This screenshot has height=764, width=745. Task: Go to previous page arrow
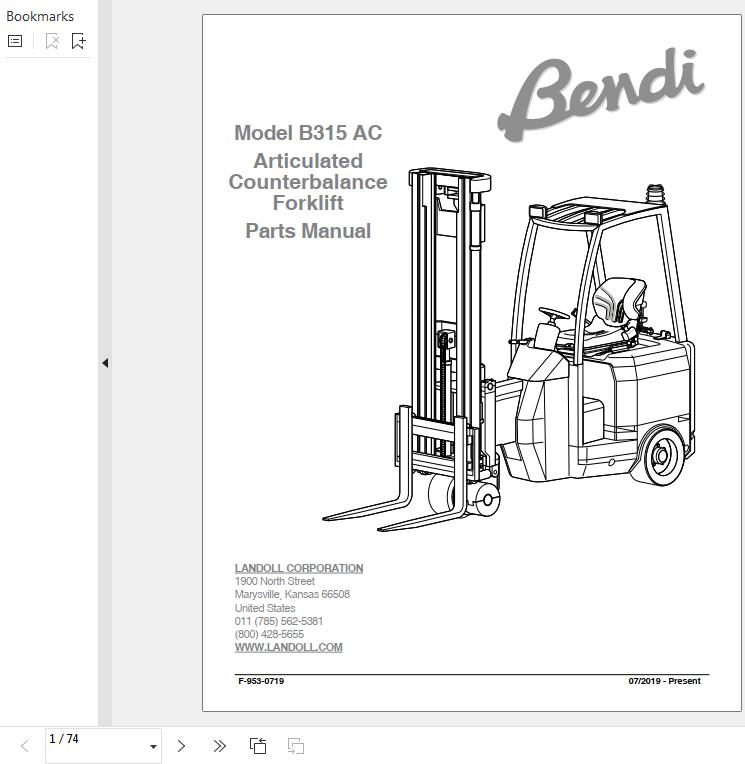tap(25, 746)
